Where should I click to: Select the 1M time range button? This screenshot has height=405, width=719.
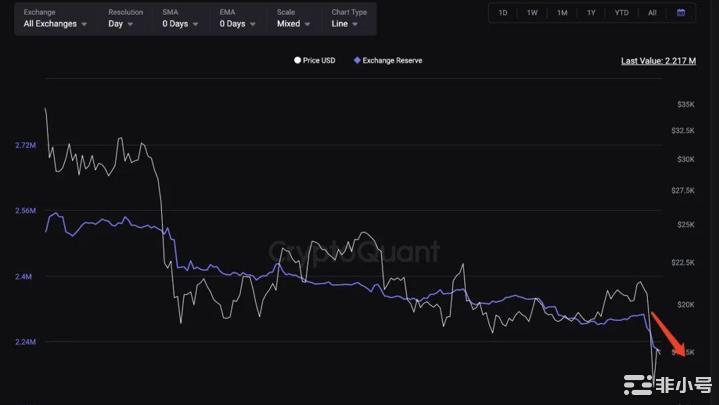[x=562, y=13]
